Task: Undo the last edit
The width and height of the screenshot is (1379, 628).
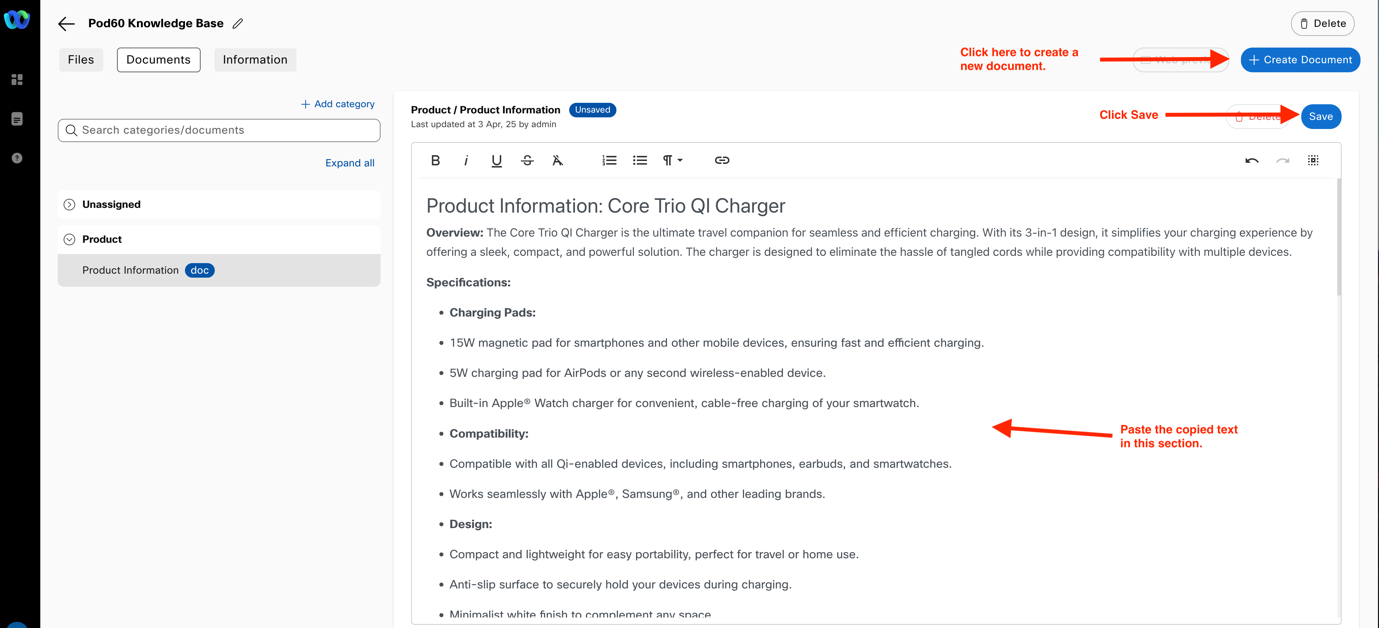Action: coord(1251,160)
